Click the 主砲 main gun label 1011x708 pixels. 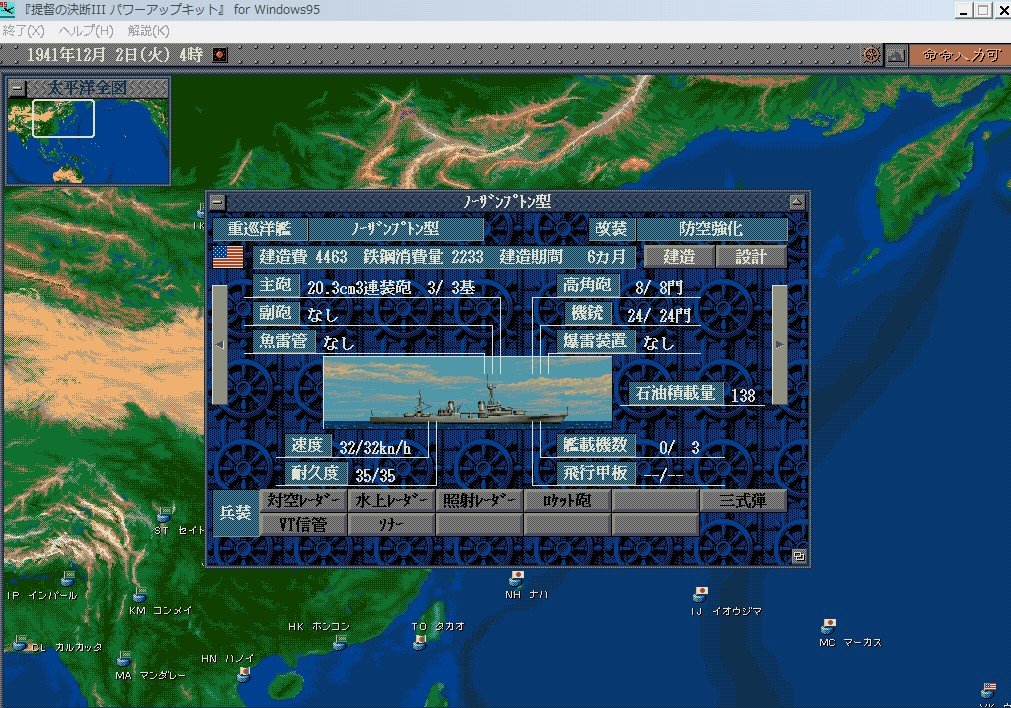click(x=275, y=285)
